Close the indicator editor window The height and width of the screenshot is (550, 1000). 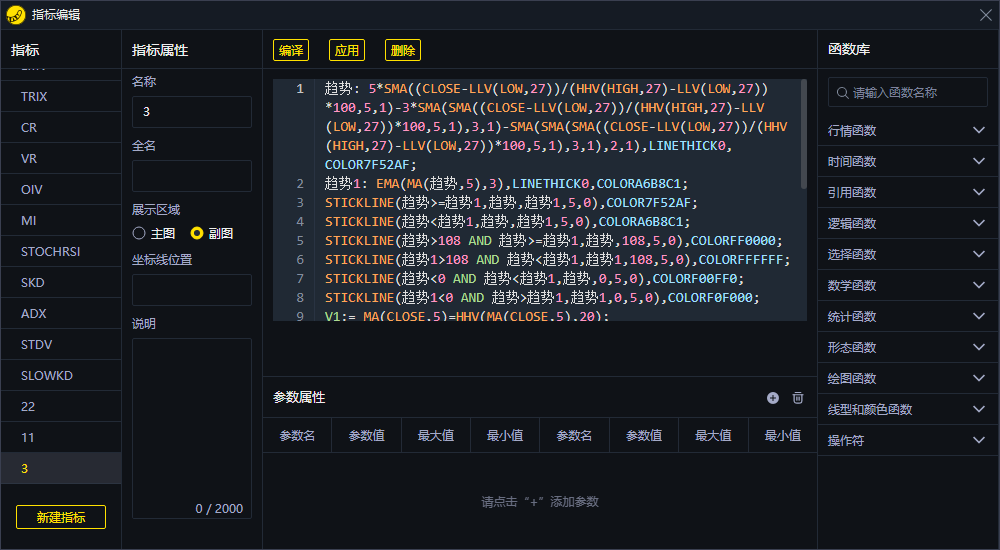coord(985,14)
